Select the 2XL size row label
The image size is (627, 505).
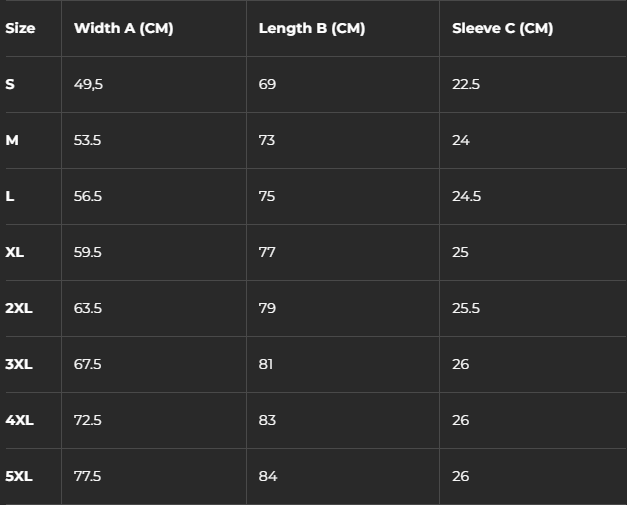point(19,308)
